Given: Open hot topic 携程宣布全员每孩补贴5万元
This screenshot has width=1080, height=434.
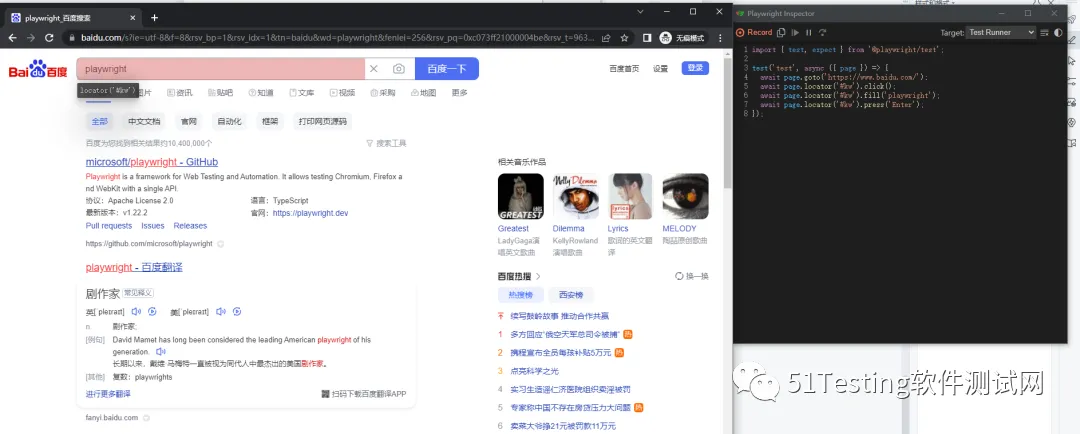Looking at the screenshot, I should (x=561, y=353).
